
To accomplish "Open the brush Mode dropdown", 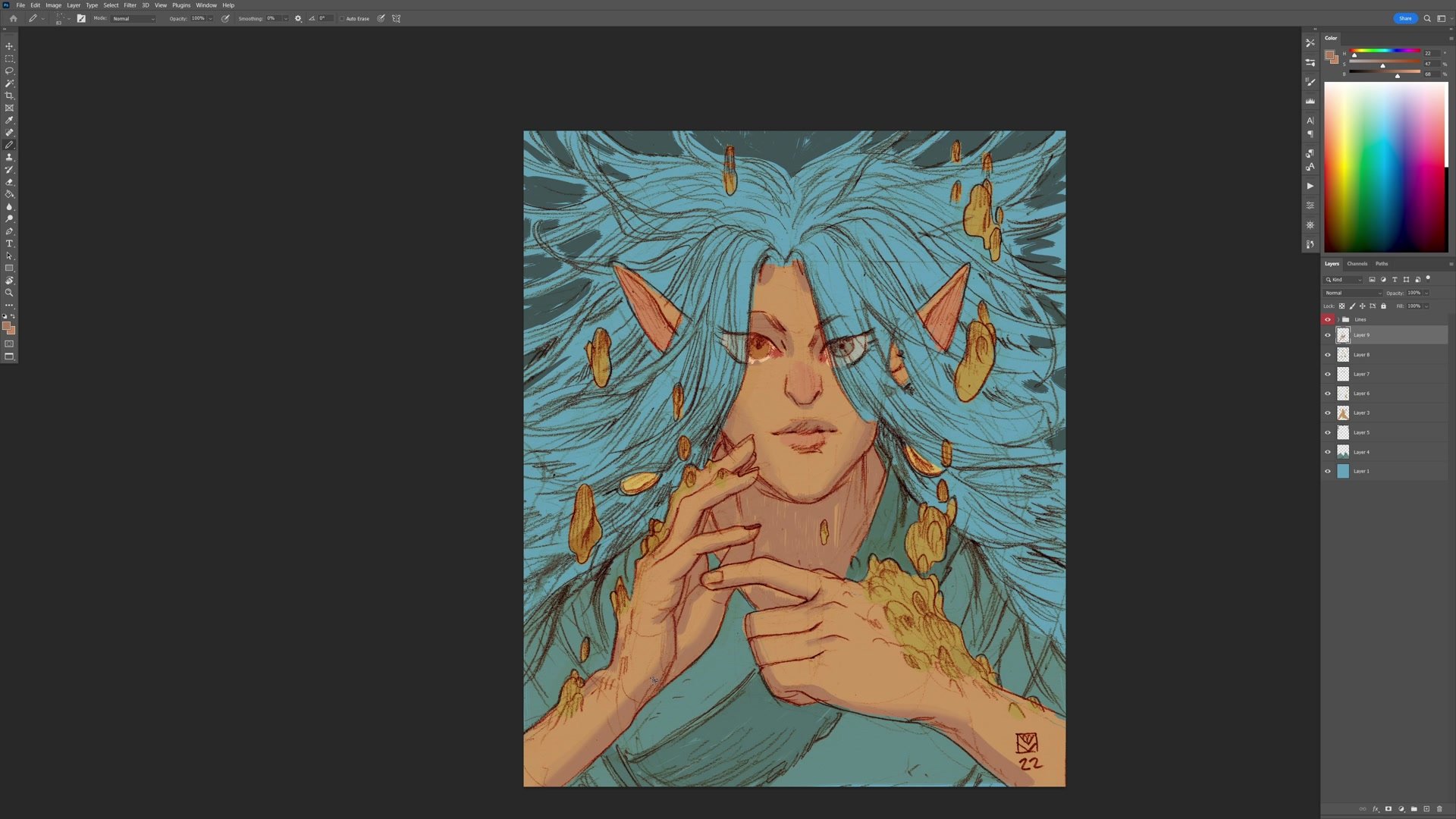I will coord(133,18).
